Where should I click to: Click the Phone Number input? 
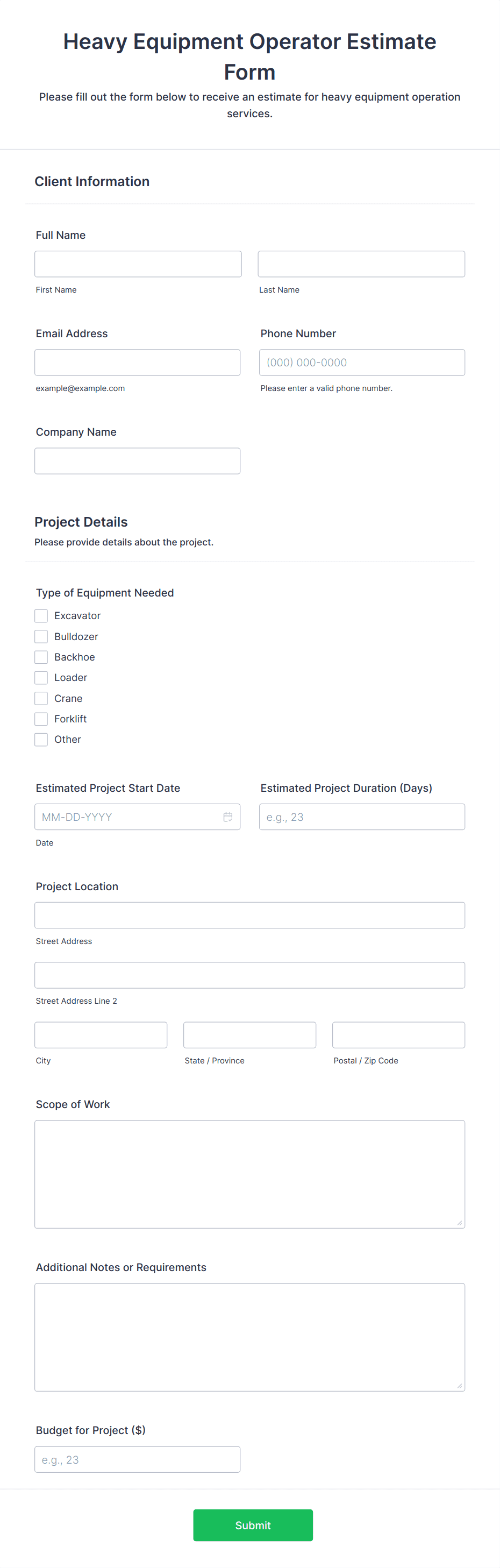[x=361, y=362]
